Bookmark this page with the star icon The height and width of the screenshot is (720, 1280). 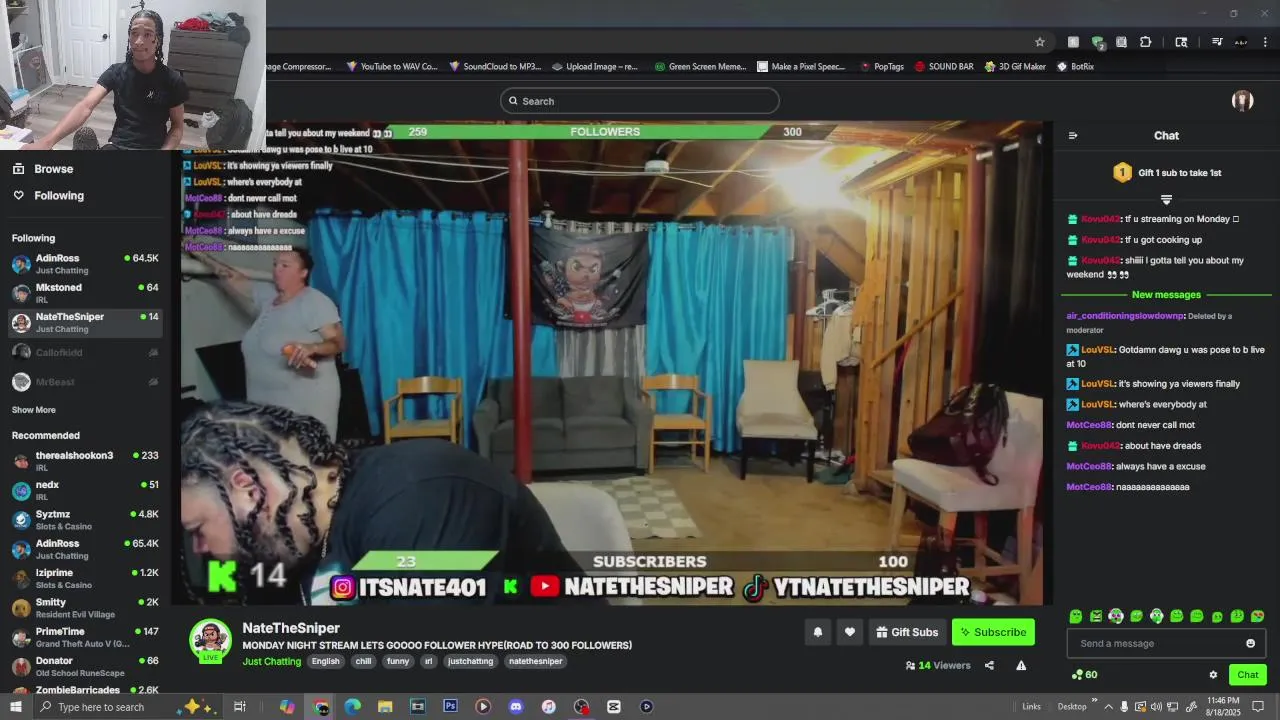(x=1040, y=42)
